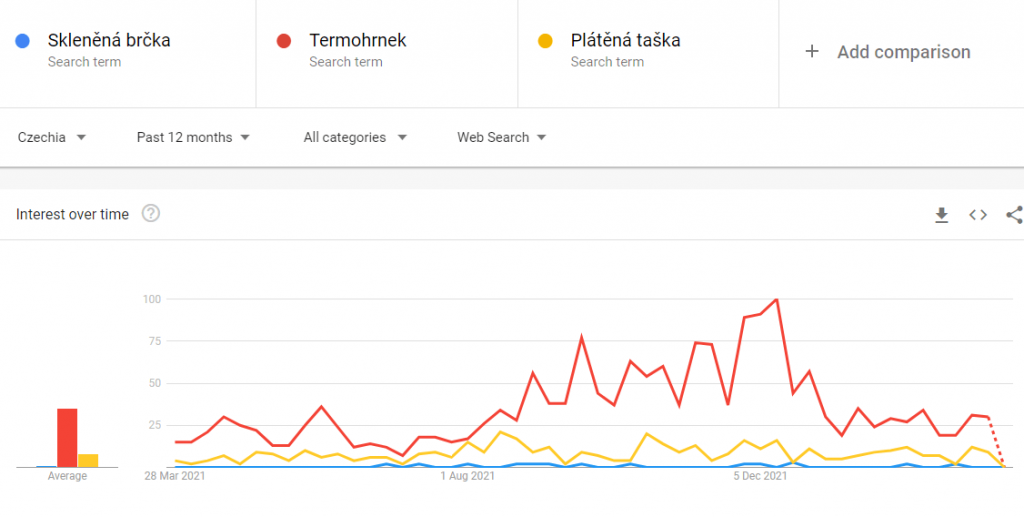The height and width of the screenshot is (517, 1024).
Task: Click the embed code icon
Action: point(978,215)
